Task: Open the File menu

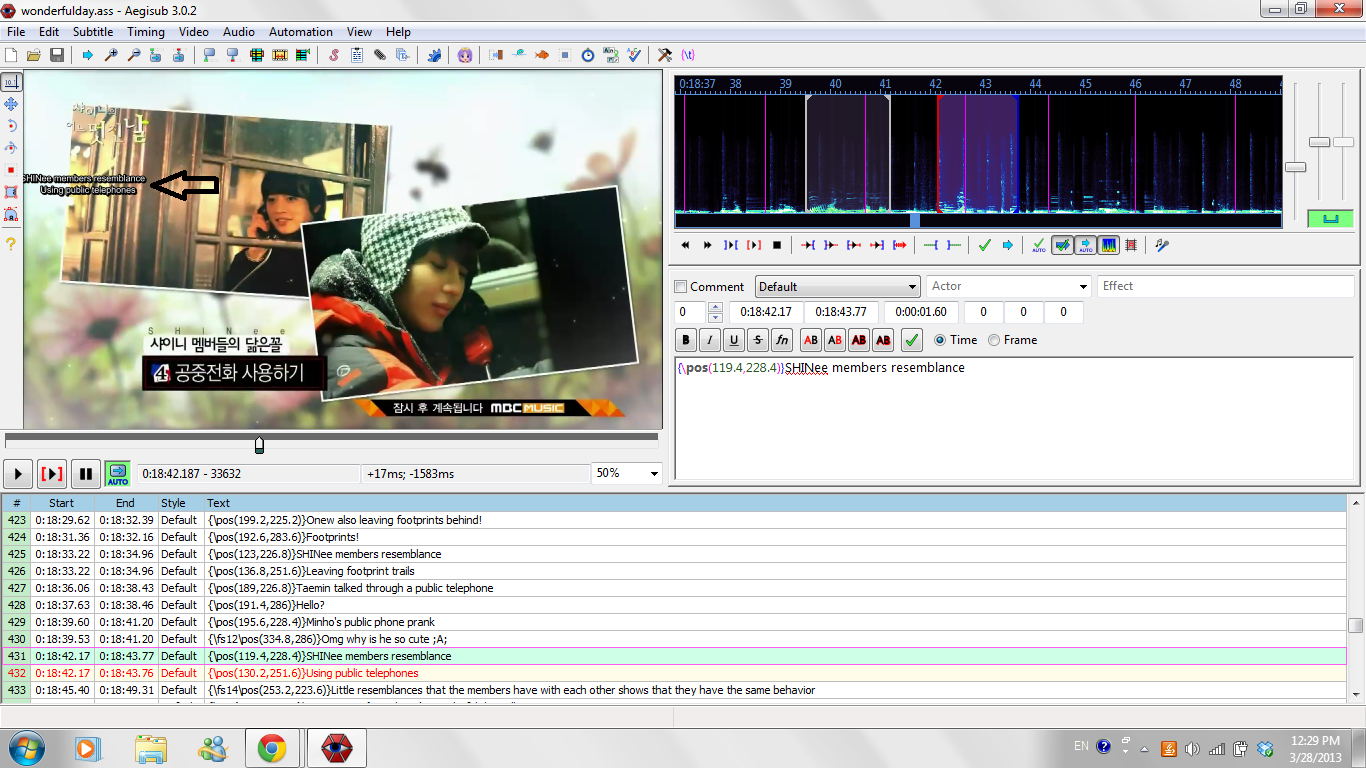Action: click(x=15, y=32)
